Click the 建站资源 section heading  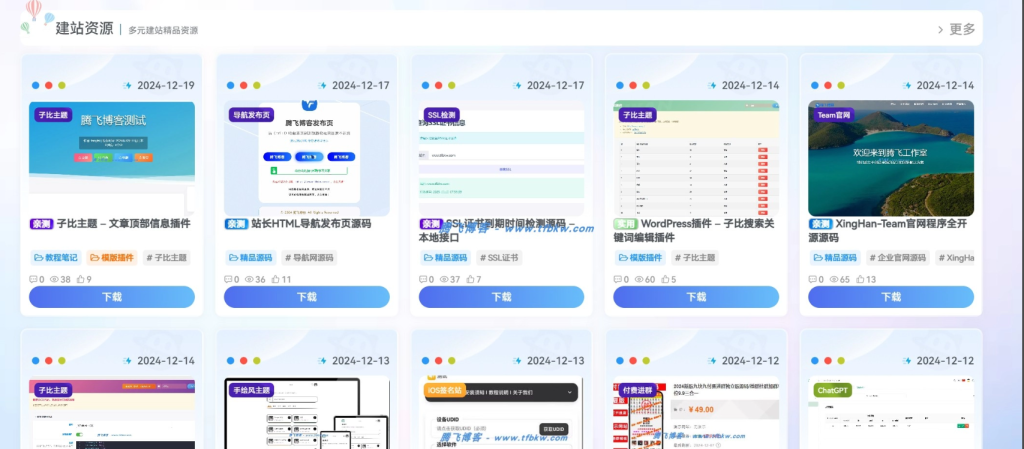tap(84, 28)
